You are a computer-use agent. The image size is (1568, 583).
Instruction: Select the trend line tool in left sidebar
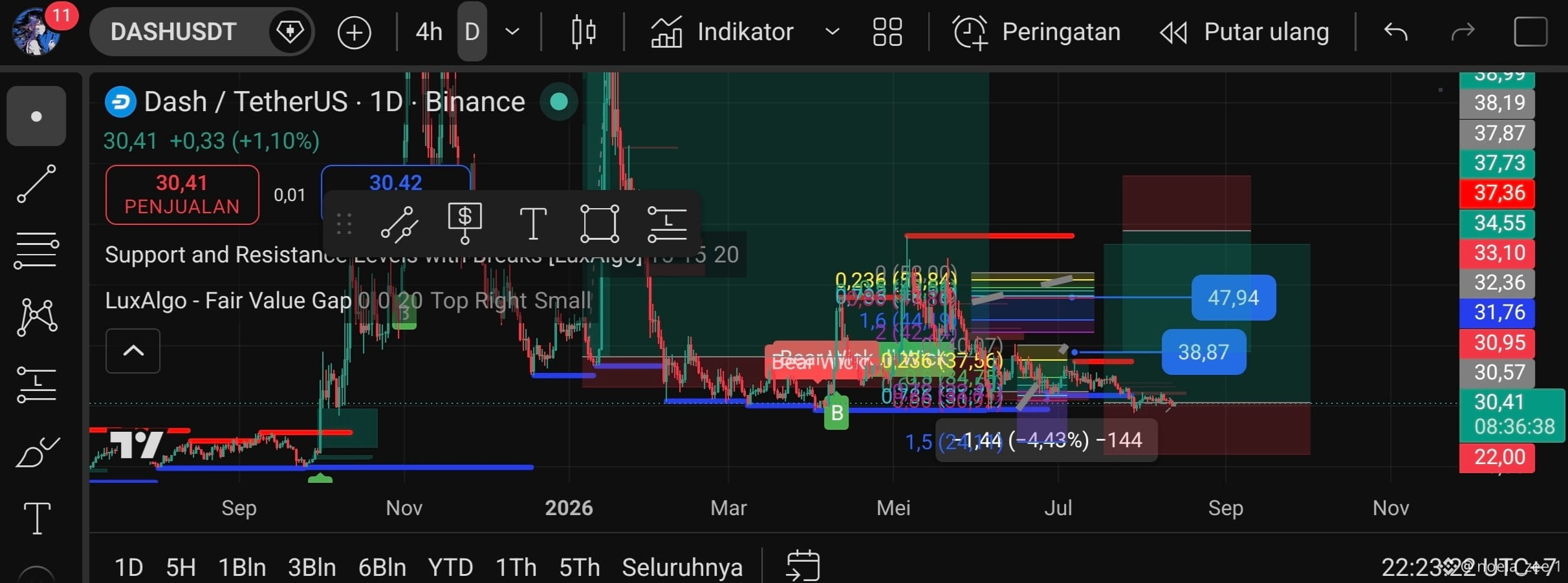[x=36, y=184]
